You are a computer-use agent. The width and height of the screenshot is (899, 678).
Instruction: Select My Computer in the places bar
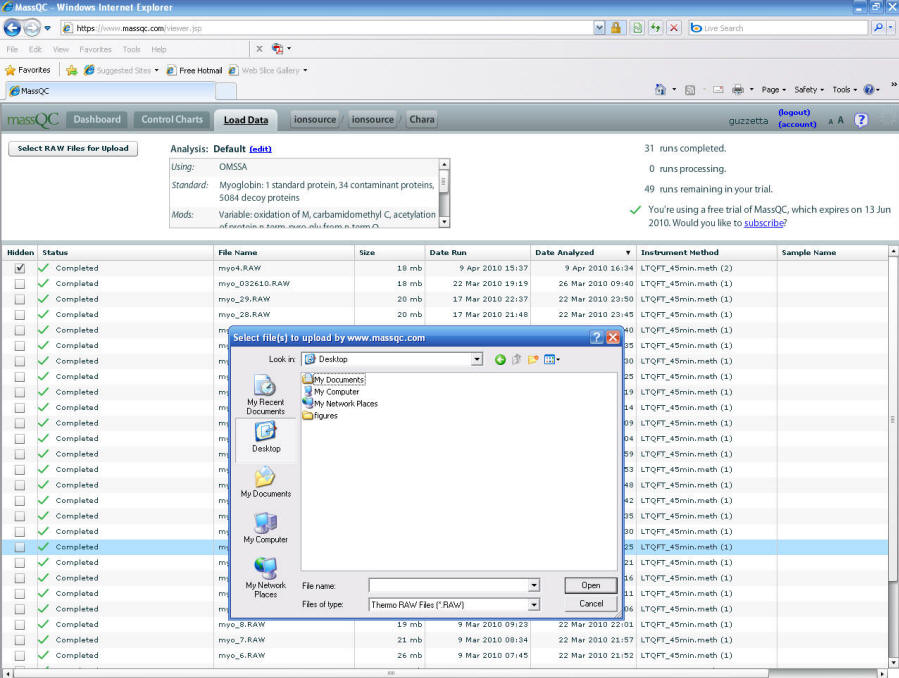(x=265, y=527)
